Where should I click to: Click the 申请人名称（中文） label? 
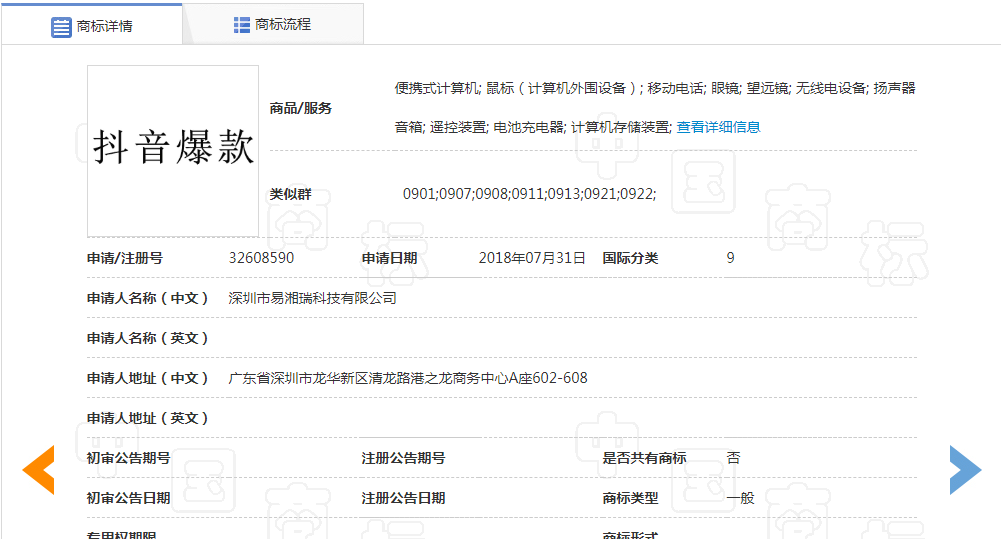pos(148,298)
